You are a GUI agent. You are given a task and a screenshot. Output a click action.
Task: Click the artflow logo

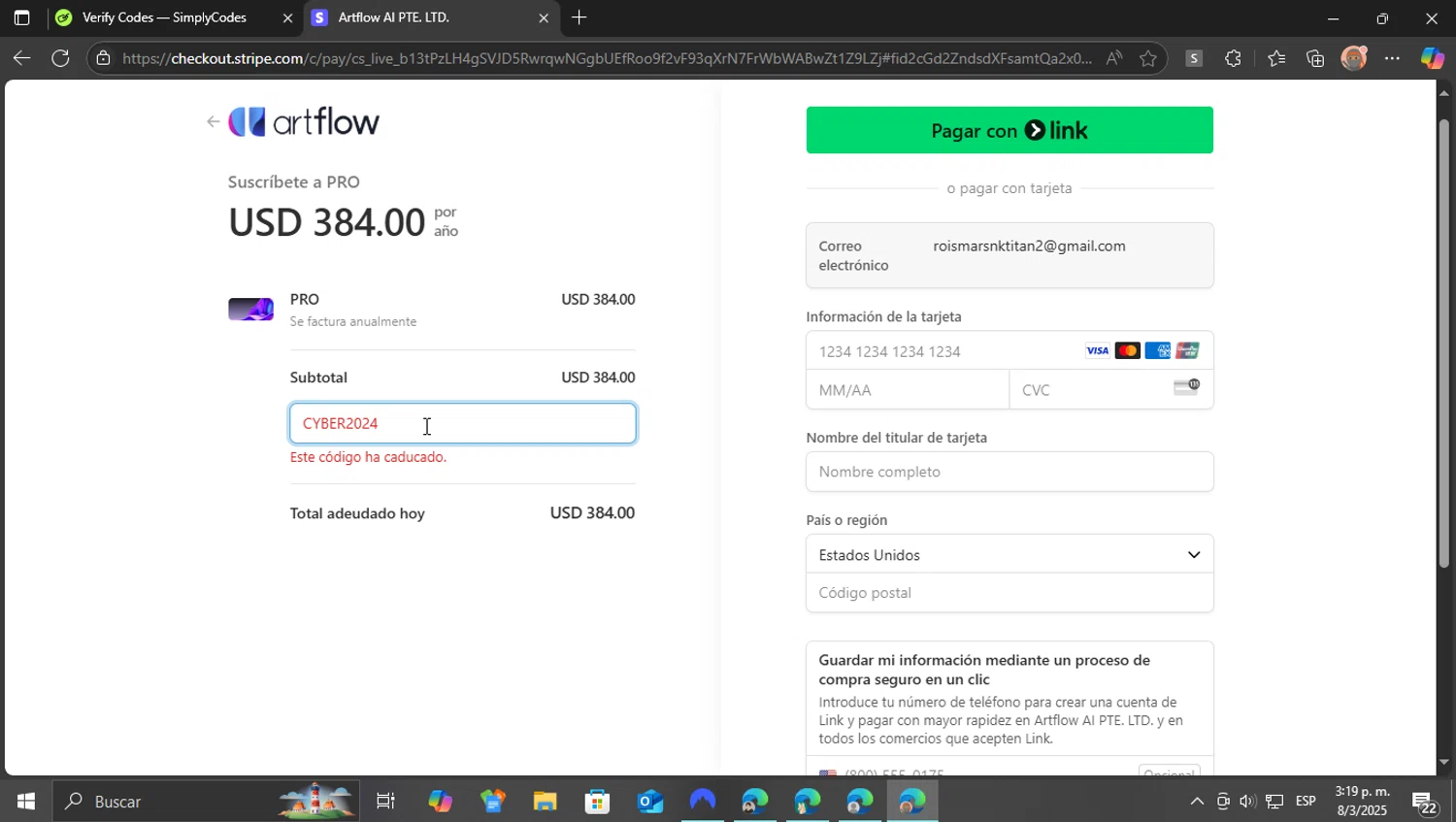pyautogui.click(x=304, y=121)
